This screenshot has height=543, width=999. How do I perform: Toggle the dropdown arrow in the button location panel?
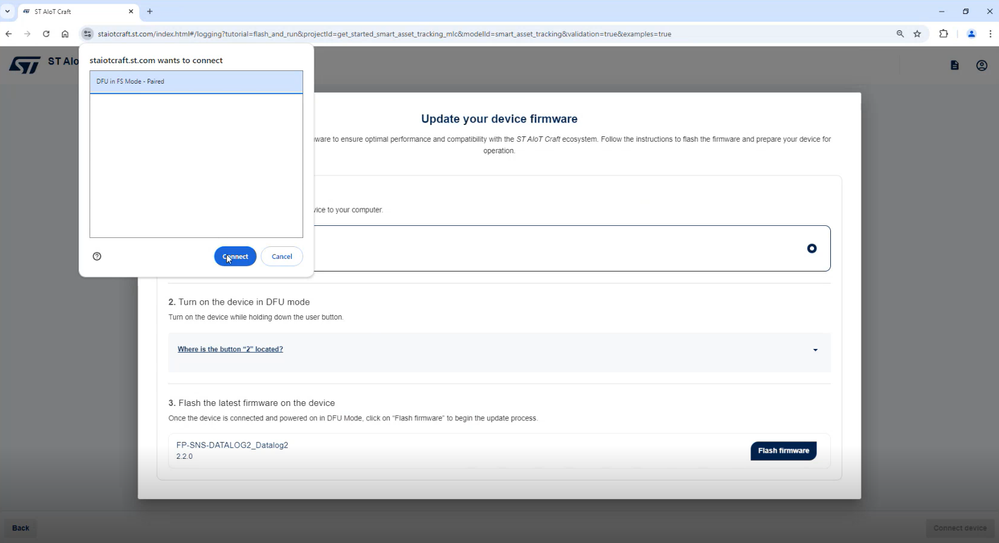(x=815, y=350)
